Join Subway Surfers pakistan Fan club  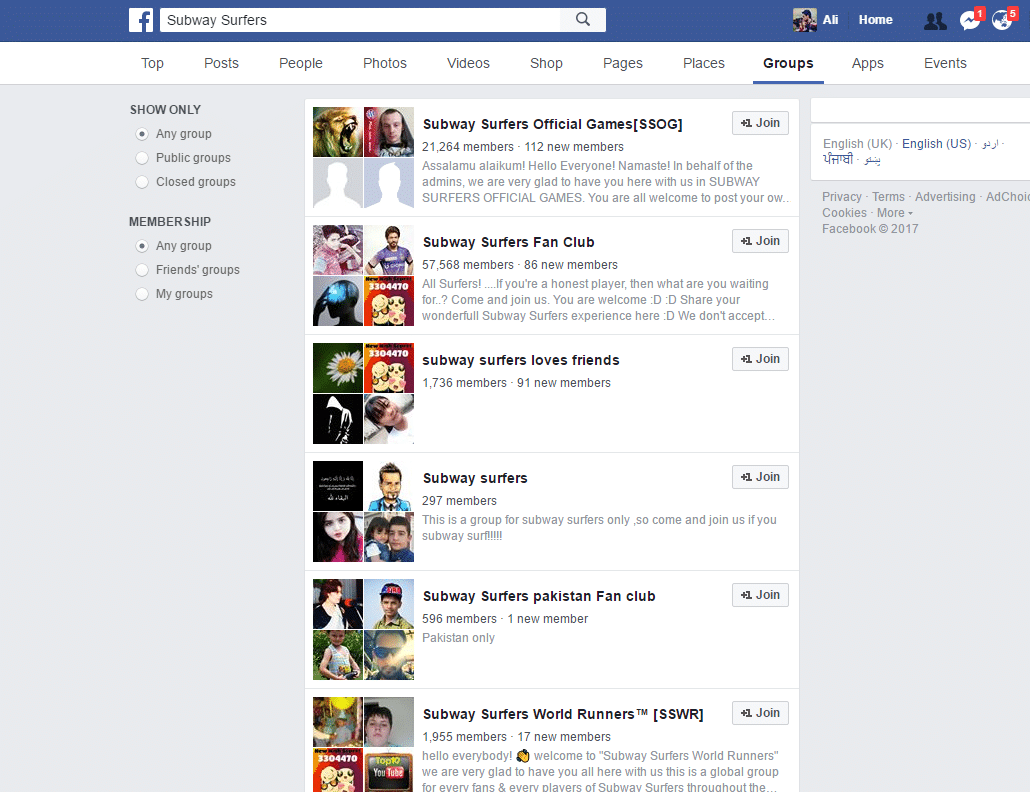(761, 595)
